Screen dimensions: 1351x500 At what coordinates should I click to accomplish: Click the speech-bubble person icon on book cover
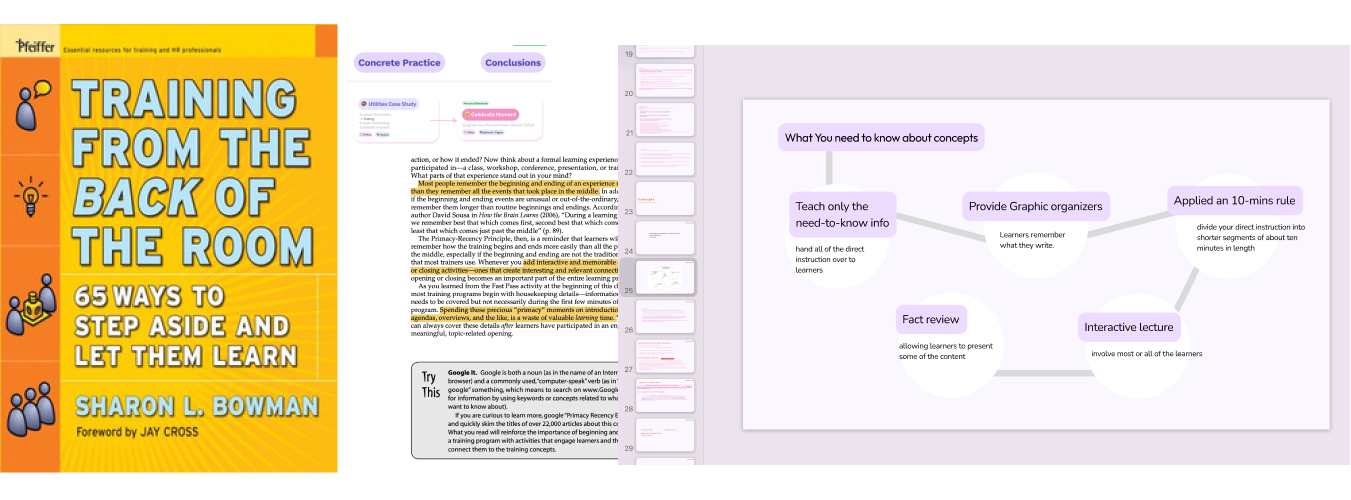(31, 103)
